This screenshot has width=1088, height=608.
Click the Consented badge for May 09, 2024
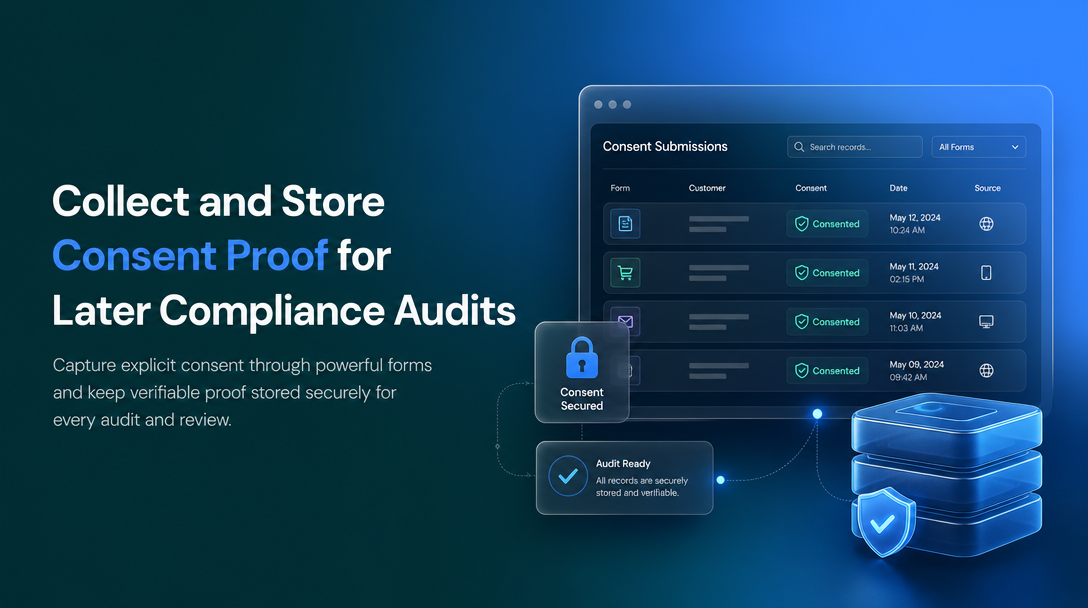click(x=827, y=371)
